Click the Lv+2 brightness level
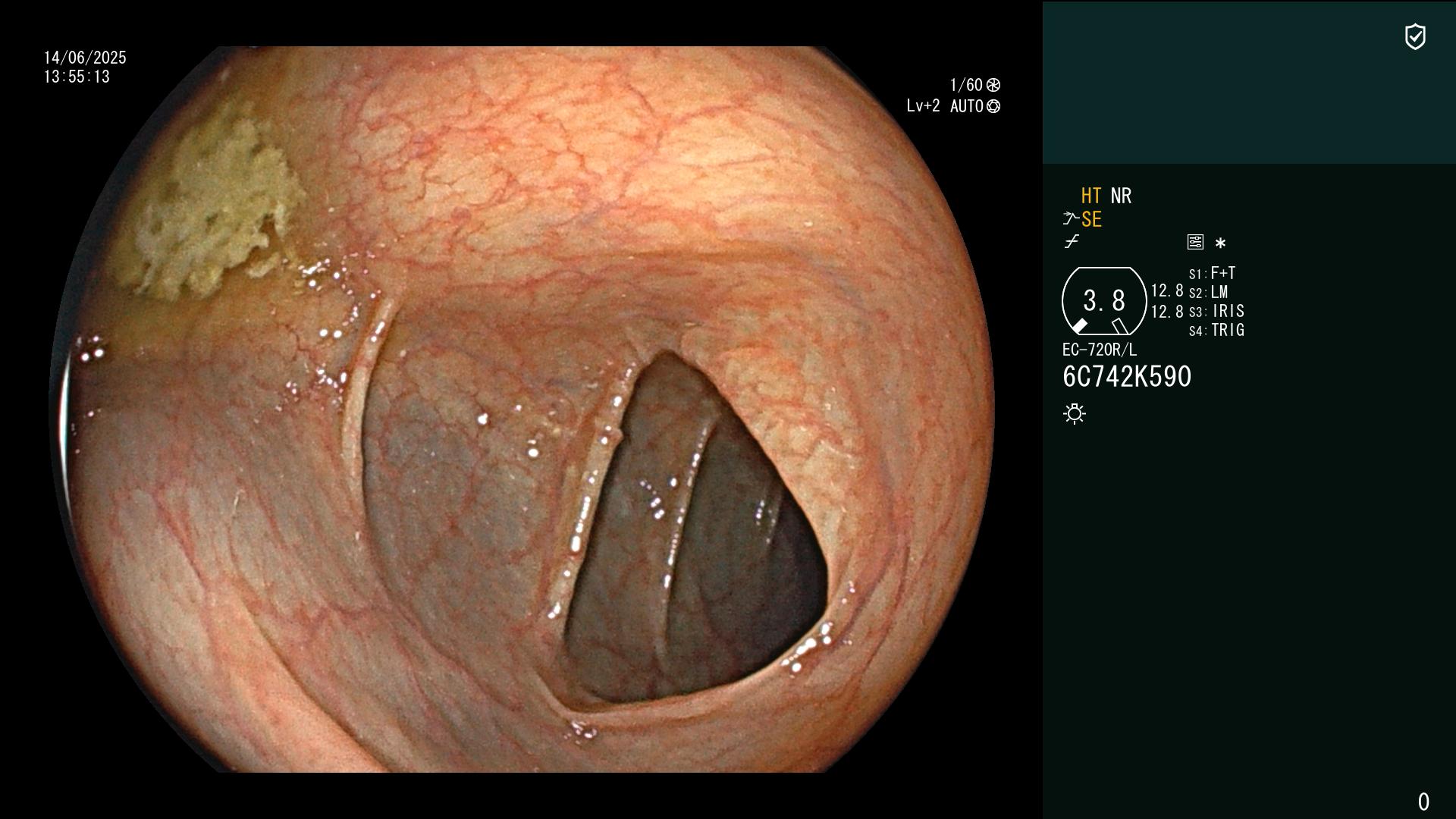Screen dimensions: 1456x819 [923, 106]
